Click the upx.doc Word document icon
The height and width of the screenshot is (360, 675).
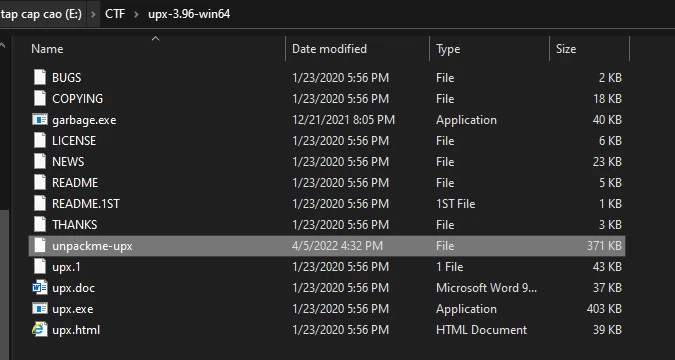click(x=40, y=288)
